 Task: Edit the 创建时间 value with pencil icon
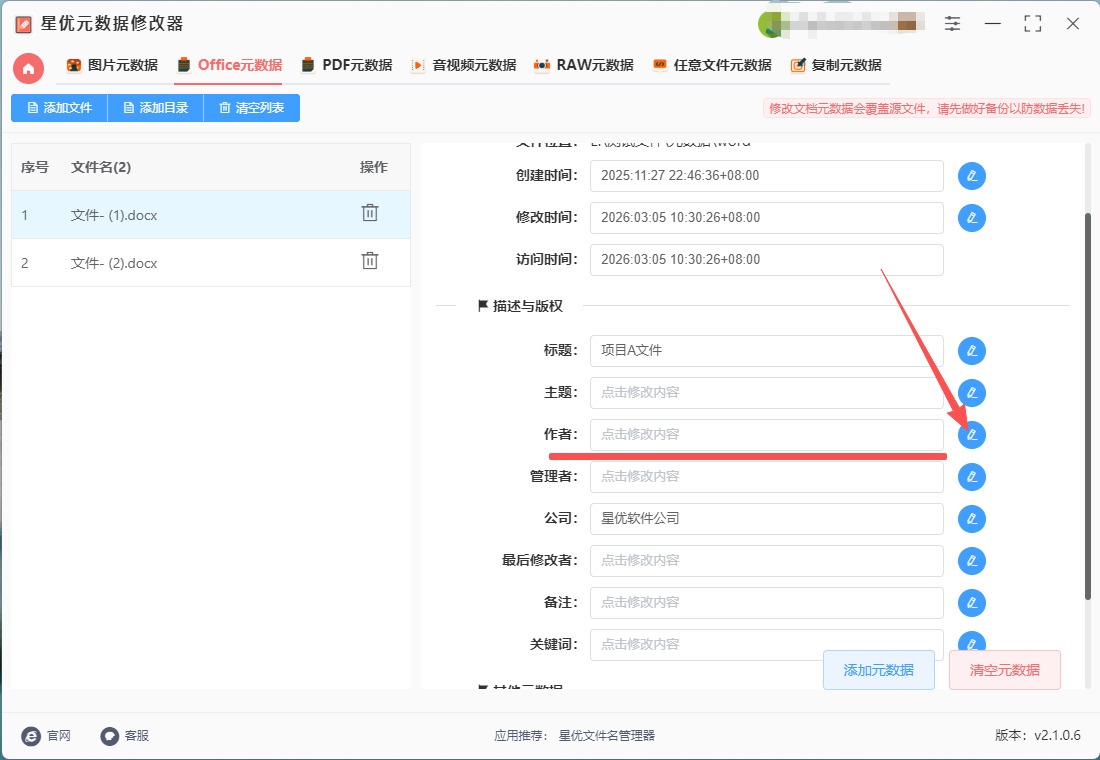pos(972,175)
